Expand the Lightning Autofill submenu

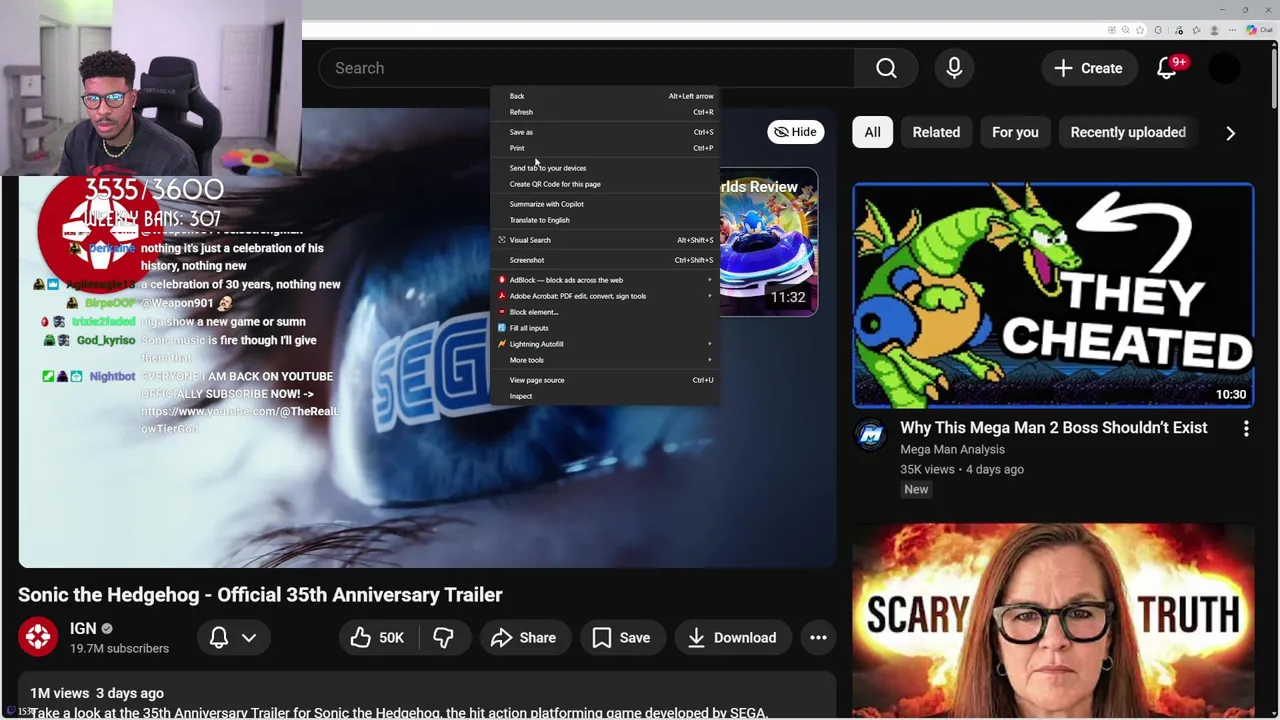pyautogui.click(x=605, y=344)
